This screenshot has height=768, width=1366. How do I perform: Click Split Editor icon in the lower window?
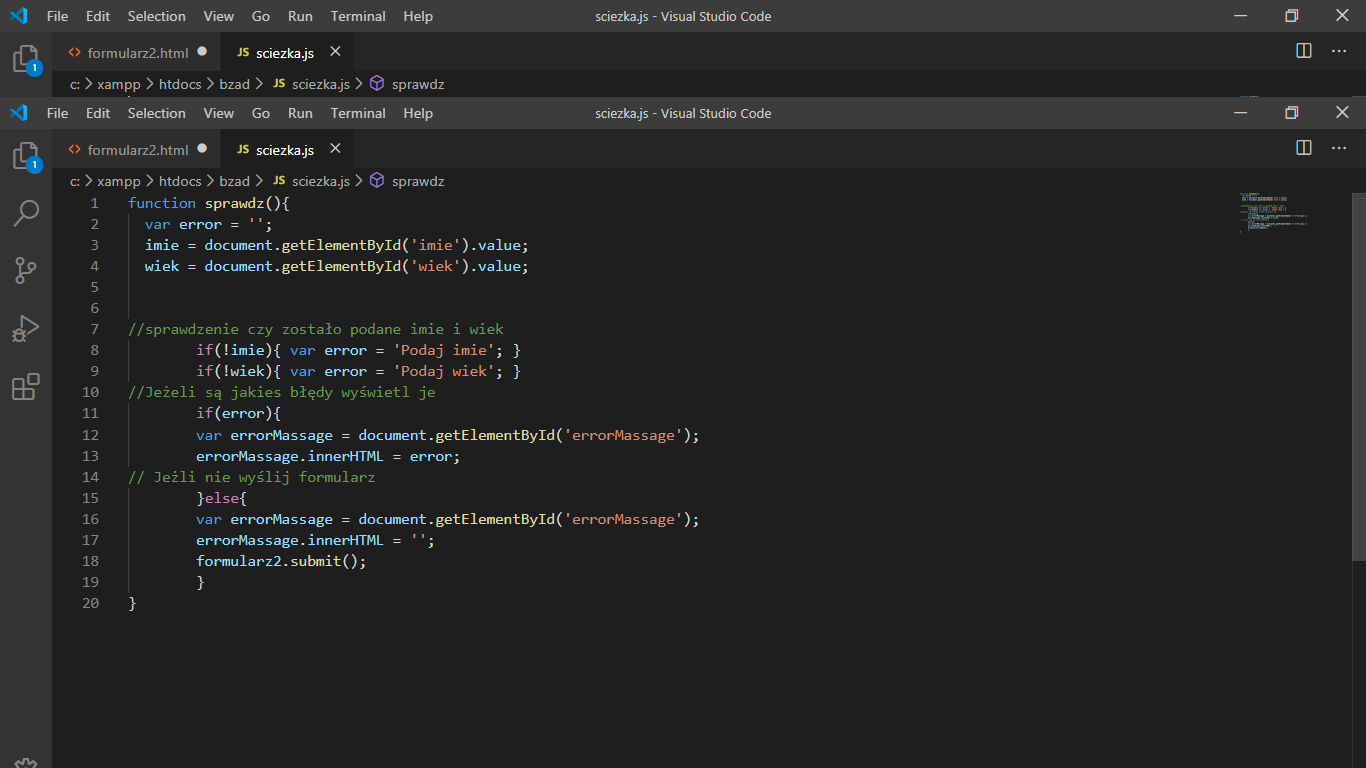(x=1304, y=148)
